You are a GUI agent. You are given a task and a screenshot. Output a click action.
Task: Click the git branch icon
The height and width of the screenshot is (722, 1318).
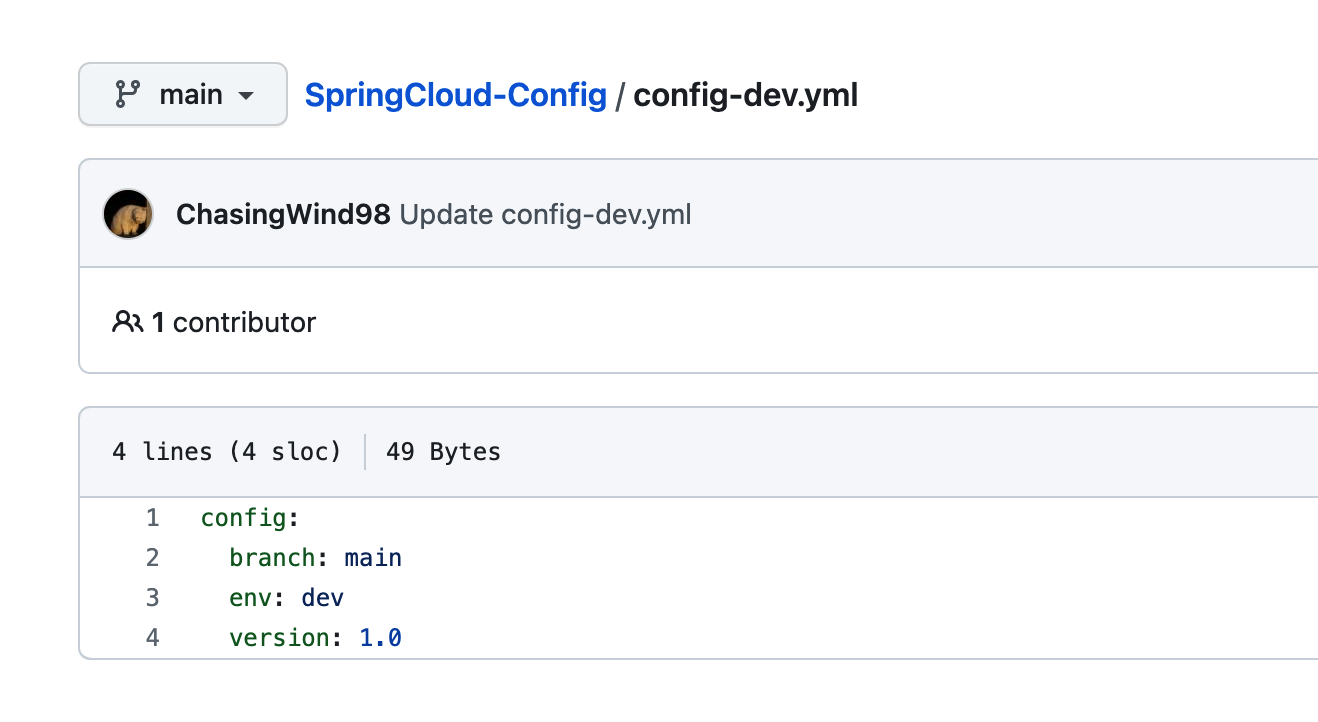pyautogui.click(x=127, y=95)
